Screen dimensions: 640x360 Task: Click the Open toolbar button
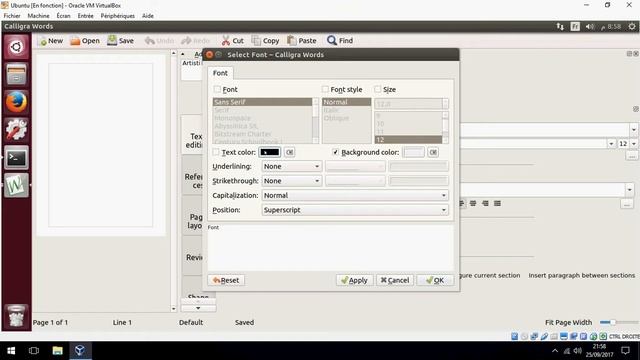pyautogui.click(x=84, y=41)
